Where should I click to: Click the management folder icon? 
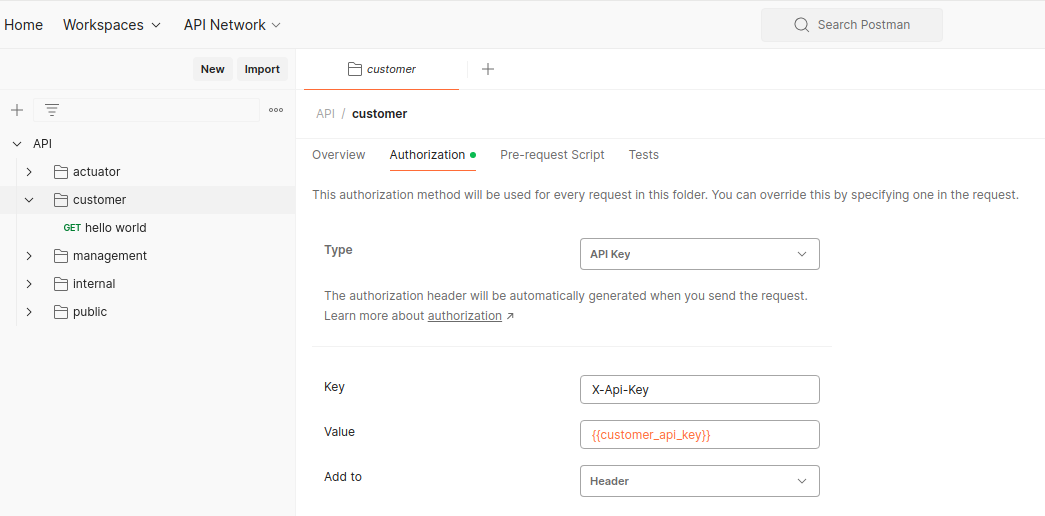pos(61,256)
